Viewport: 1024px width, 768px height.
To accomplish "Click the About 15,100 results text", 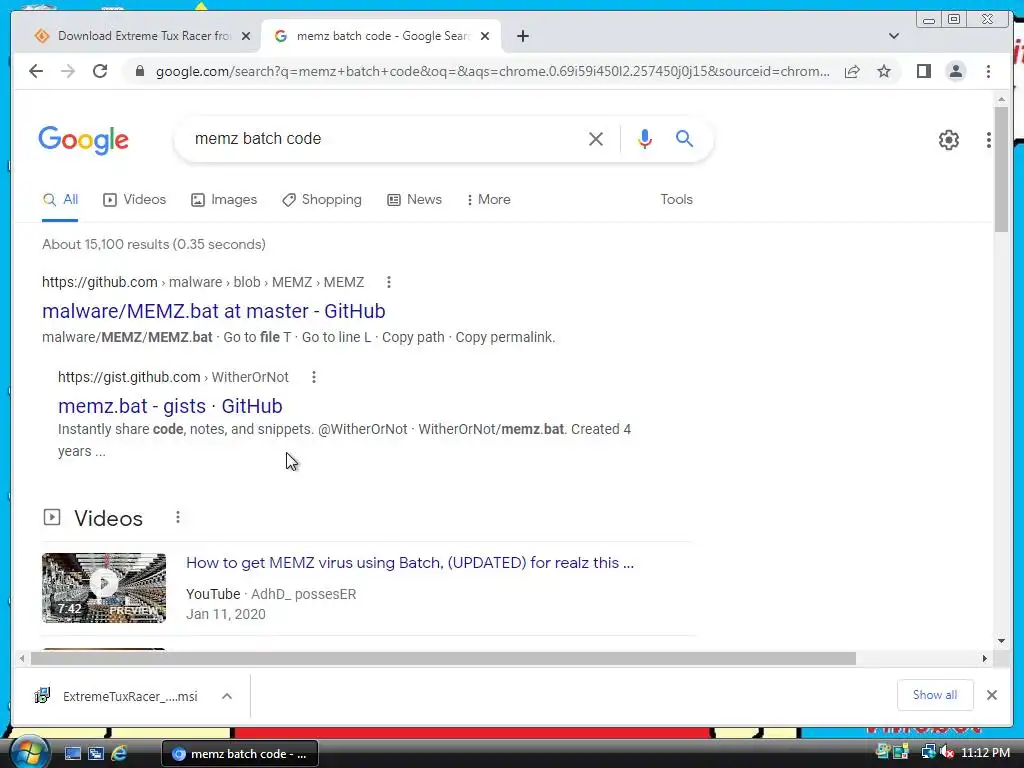I will (153, 244).
